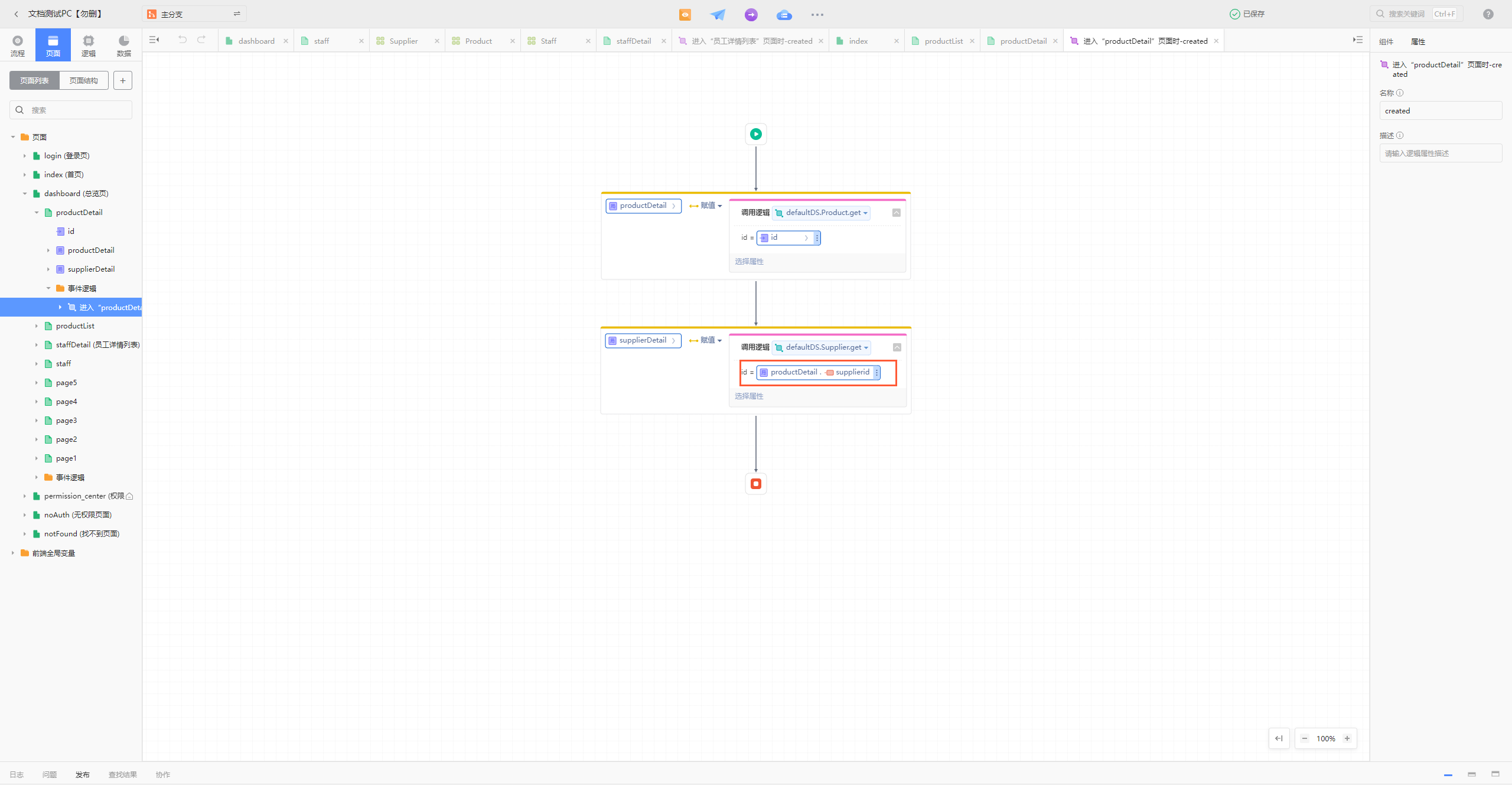Click the undo arrow
Screen dimensions: 1512x785
tap(183, 40)
